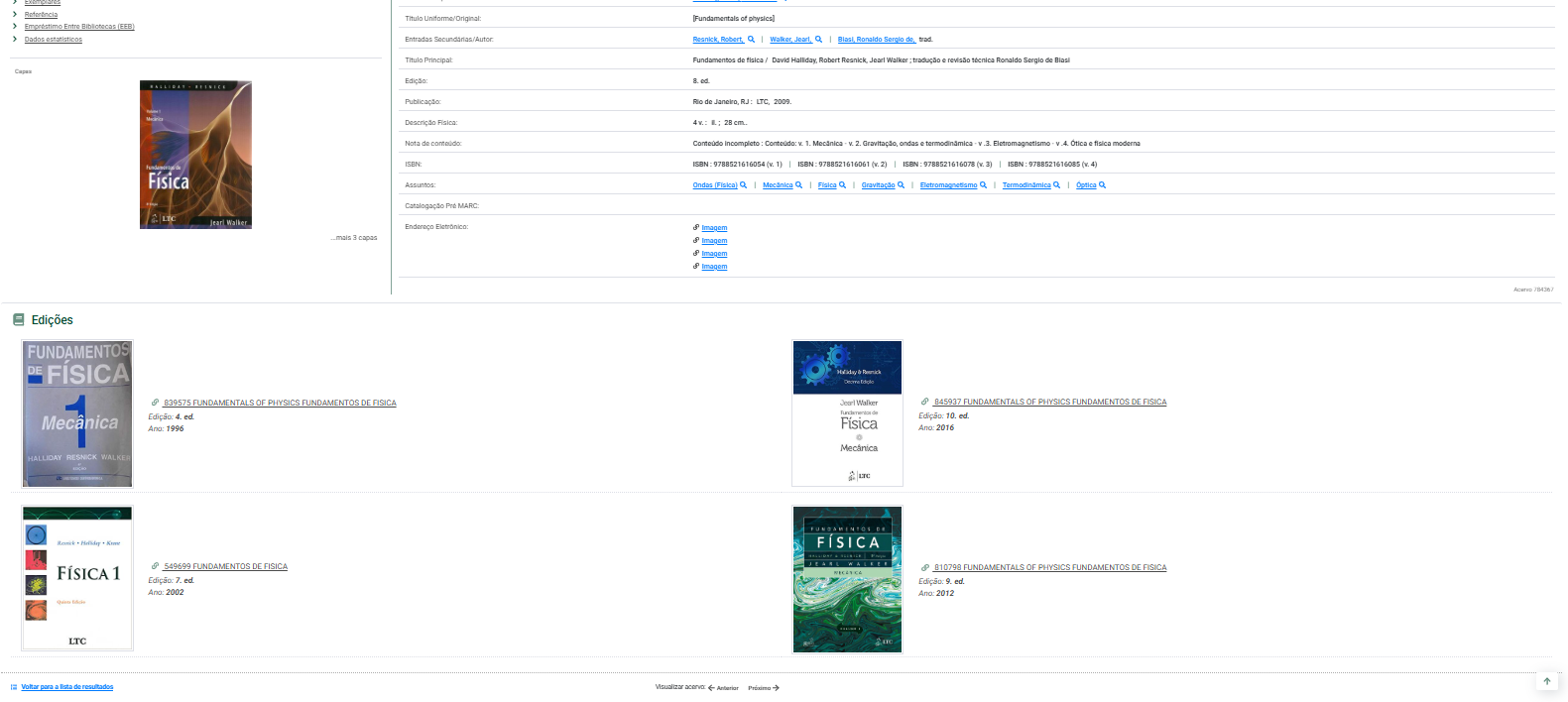Click the ISBN 9788521616078 (v. 3) text

coord(947,165)
